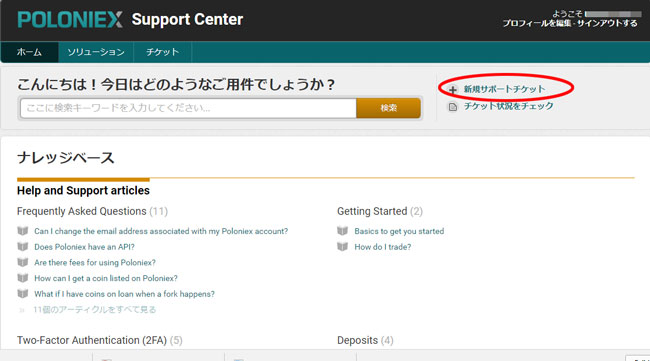
Task: Click book icon beside 'Basics to get you started'
Action: tap(342, 231)
